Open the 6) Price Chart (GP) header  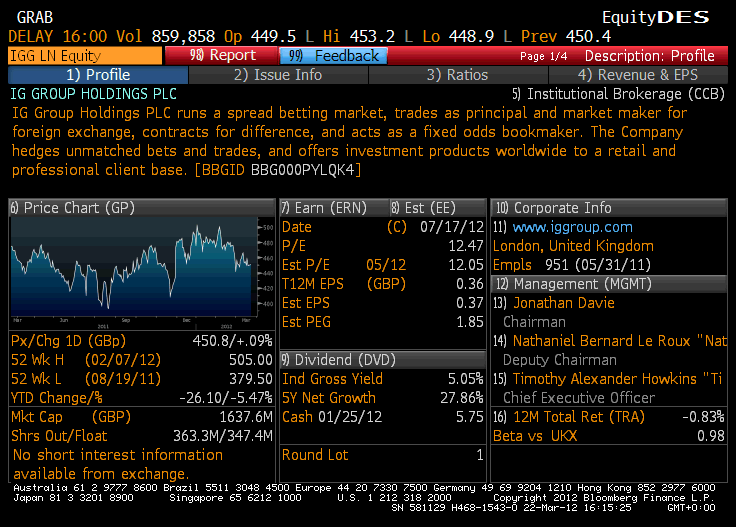click(142, 208)
